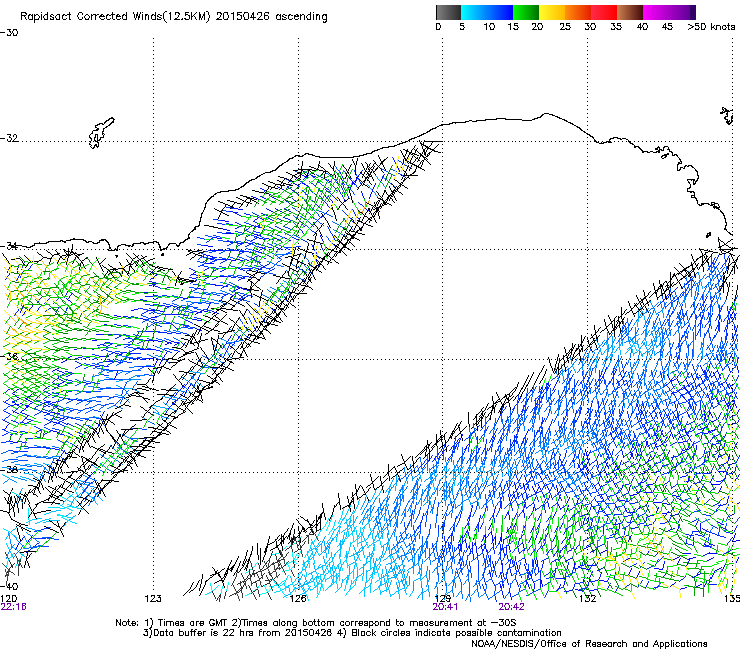Screen dimensions: 740x650
Task: Click the '-36' latitude label
Action: tap(9, 356)
